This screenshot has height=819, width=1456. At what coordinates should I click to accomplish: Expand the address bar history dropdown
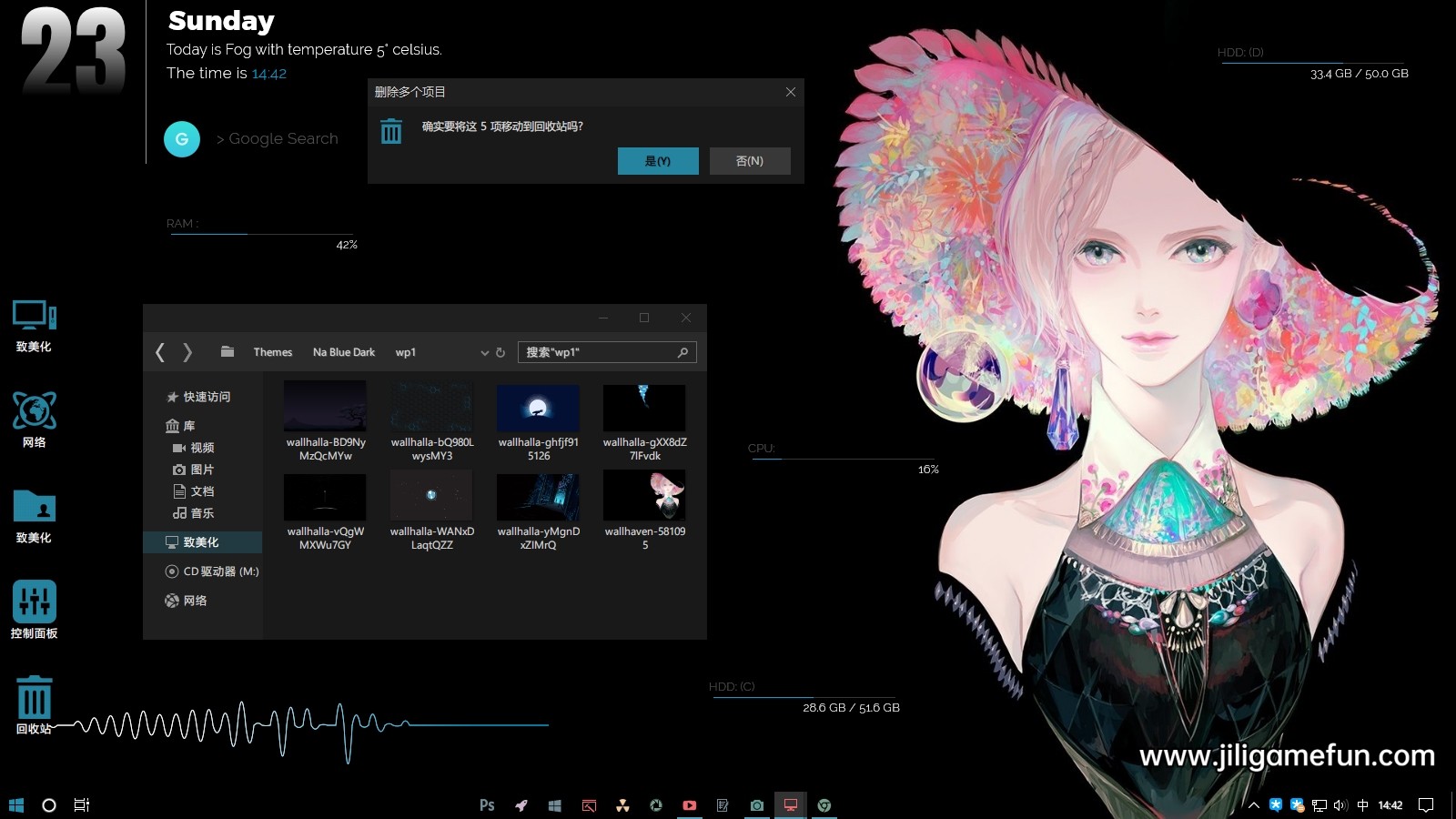click(485, 353)
